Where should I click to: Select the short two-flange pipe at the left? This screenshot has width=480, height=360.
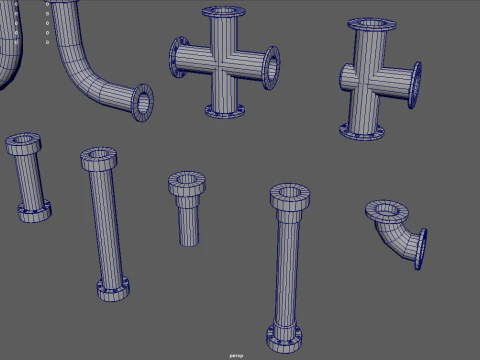(28, 177)
